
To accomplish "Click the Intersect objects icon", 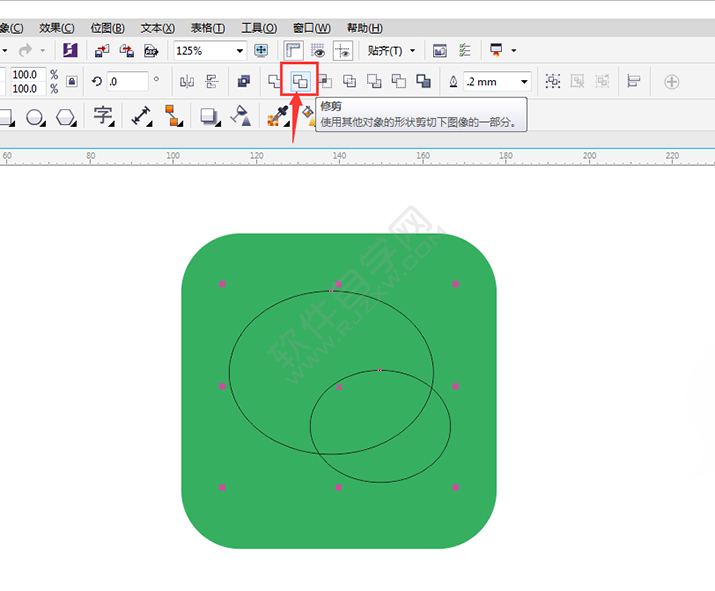I will coord(325,81).
